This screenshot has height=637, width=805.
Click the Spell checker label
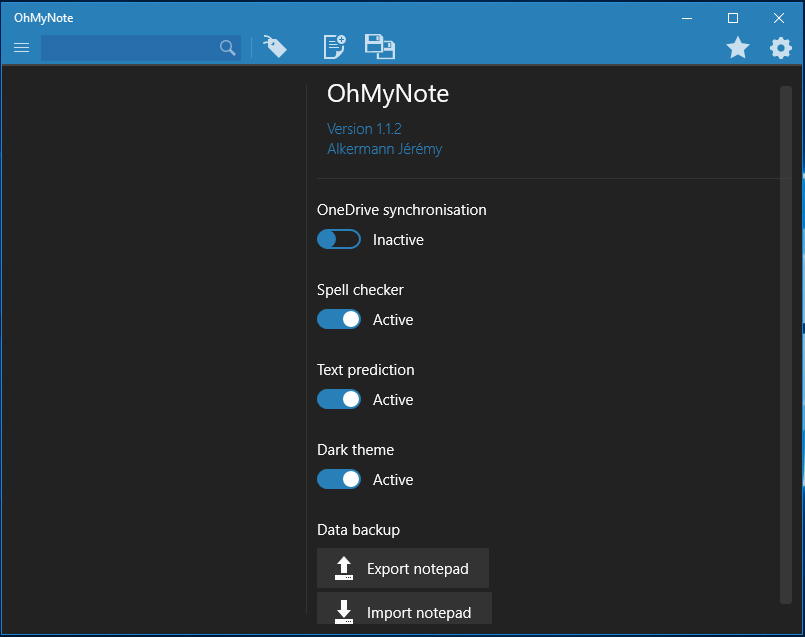pos(360,290)
